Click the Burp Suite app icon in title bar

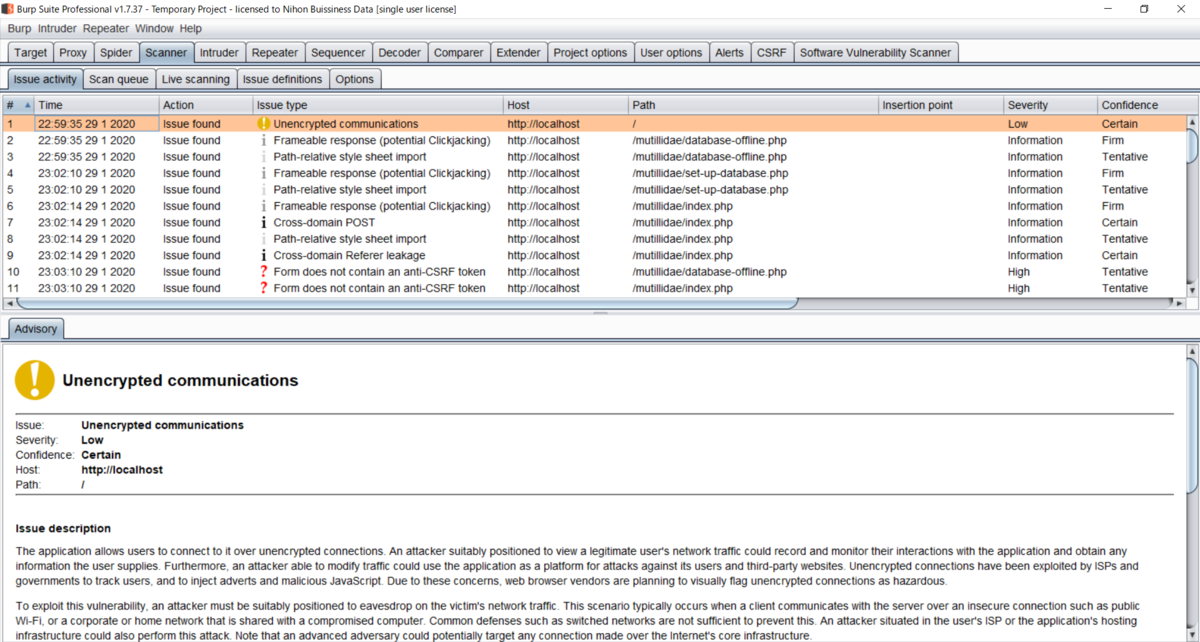pyautogui.click(x=8, y=9)
